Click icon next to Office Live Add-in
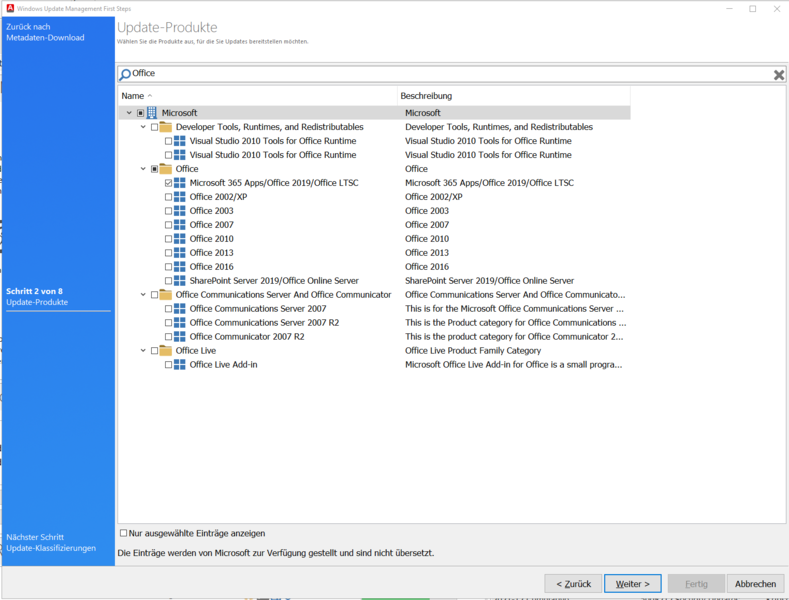Image resolution: width=789 pixels, height=600 pixels. click(180, 365)
